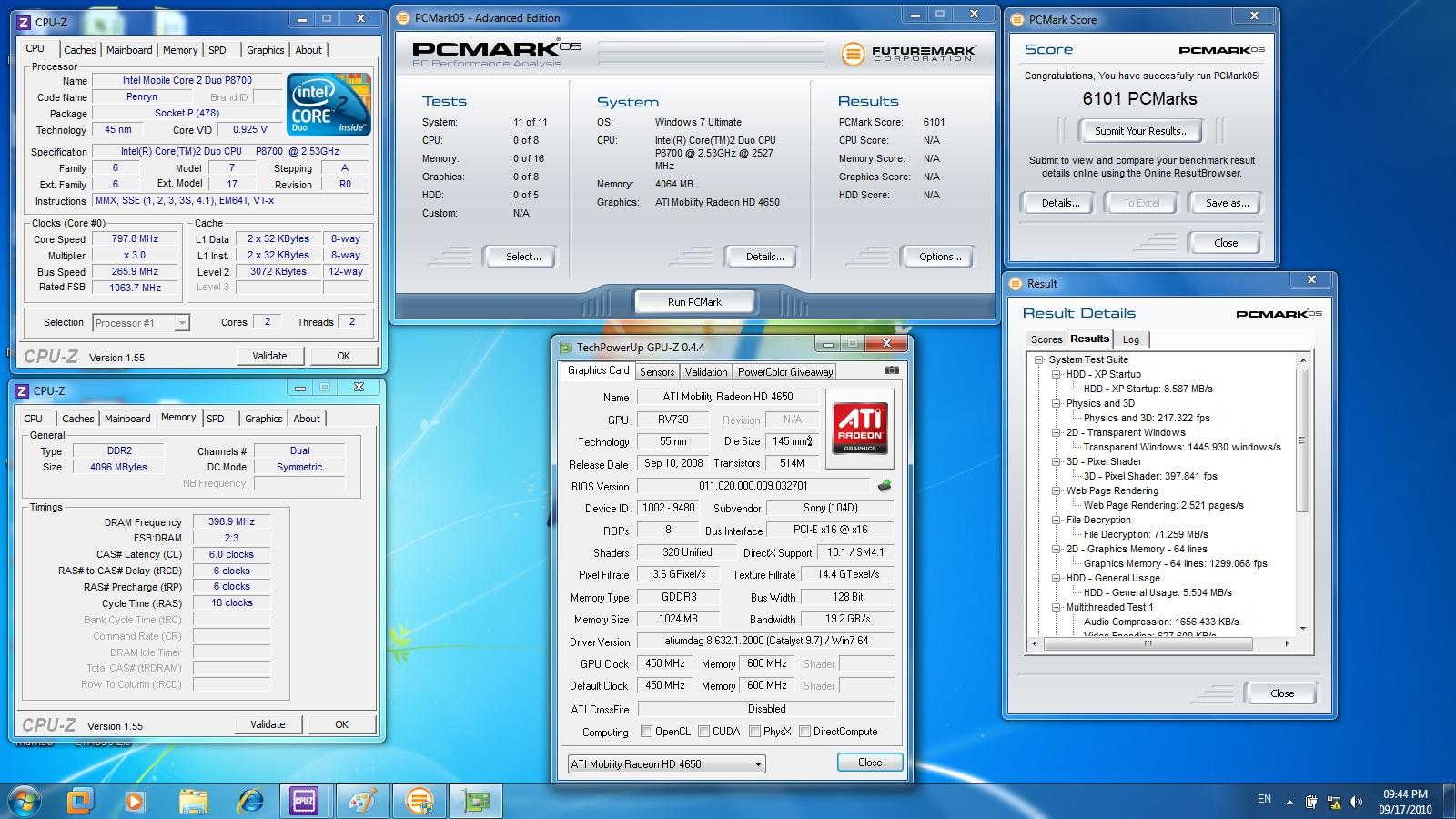Viewport: 1456px width, 819px height.
Task: Switch to GPU-Z via green card taskbar icon
Action: click(476, 801)
